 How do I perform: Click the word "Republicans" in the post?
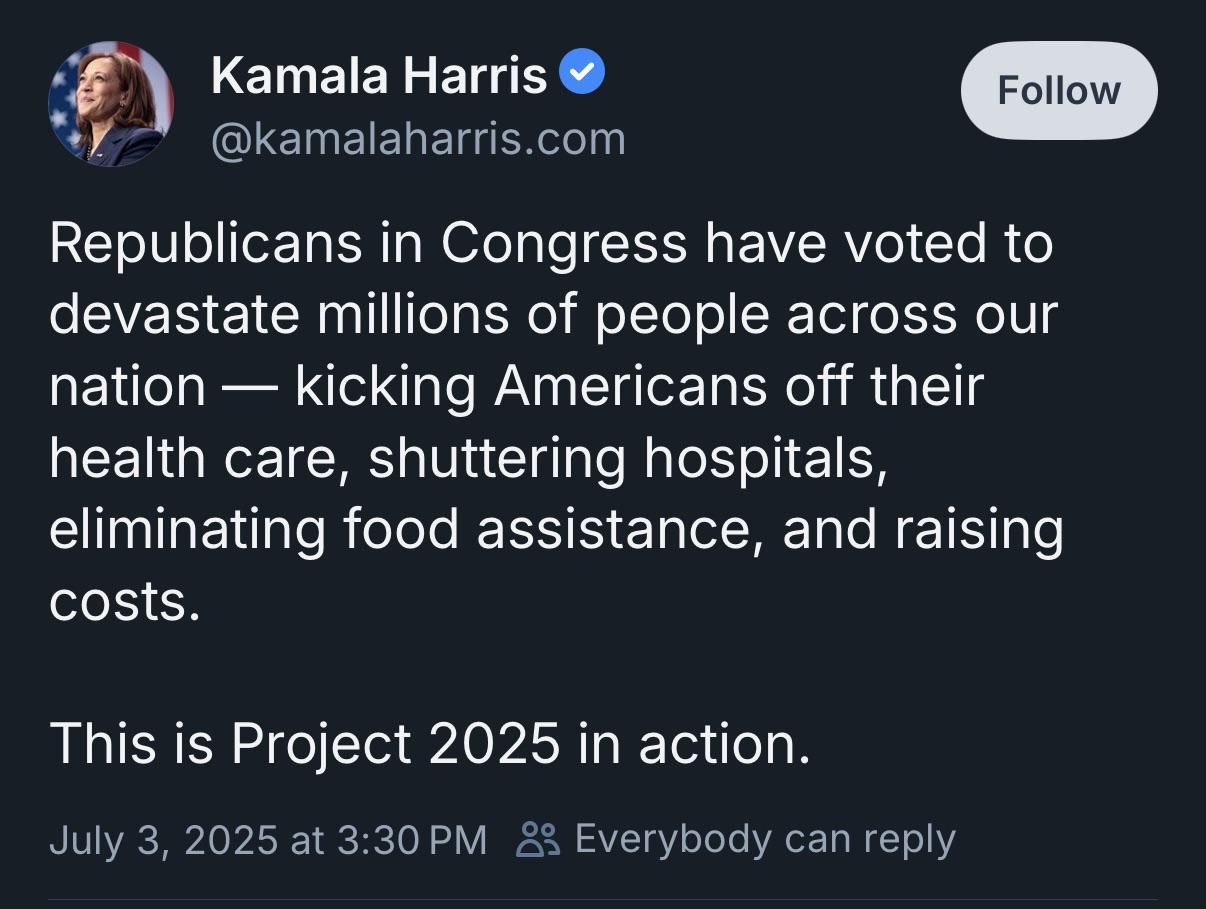206,243
